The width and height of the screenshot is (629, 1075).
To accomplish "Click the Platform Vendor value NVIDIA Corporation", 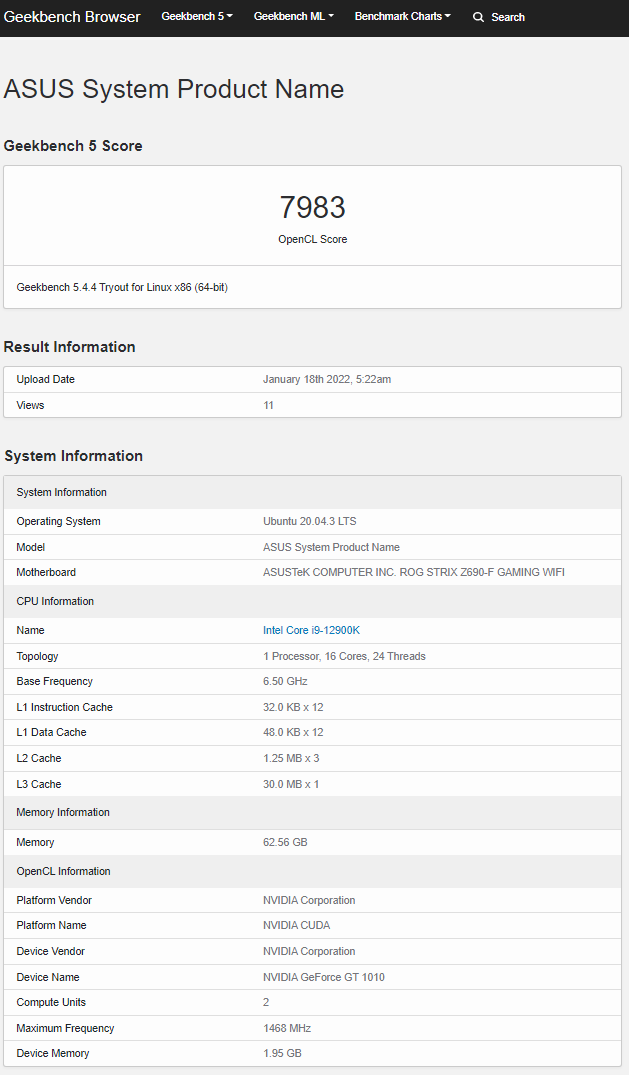I will pyautogui.click(x=309, y=900).
